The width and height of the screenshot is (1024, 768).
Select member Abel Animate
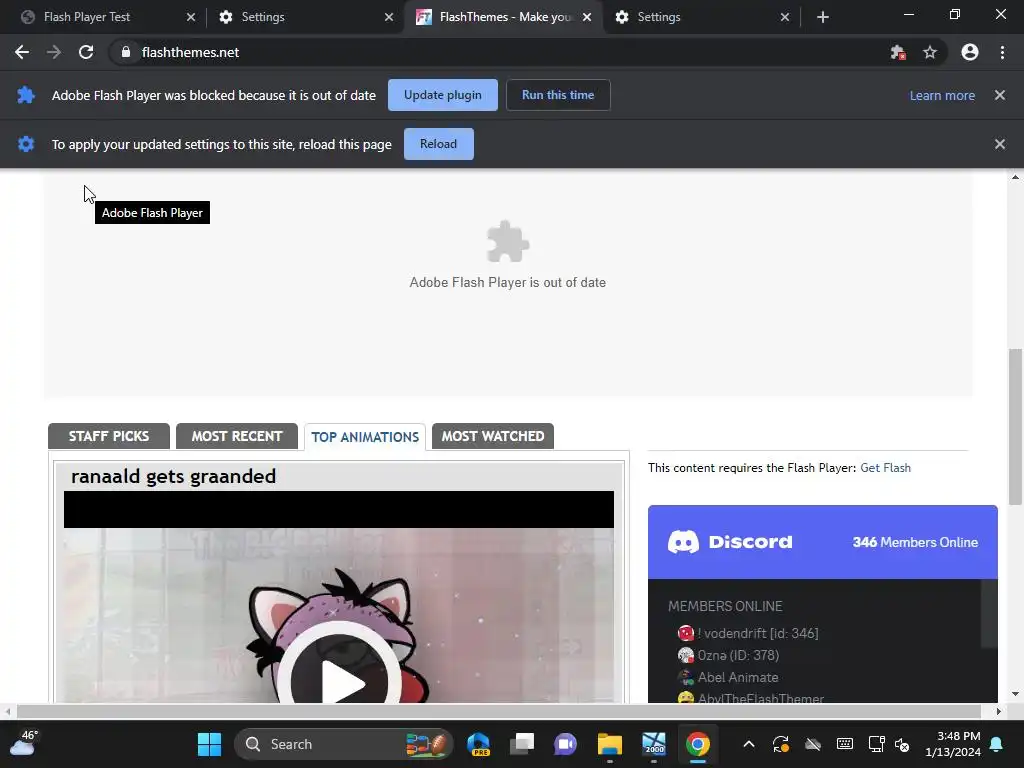728,677
